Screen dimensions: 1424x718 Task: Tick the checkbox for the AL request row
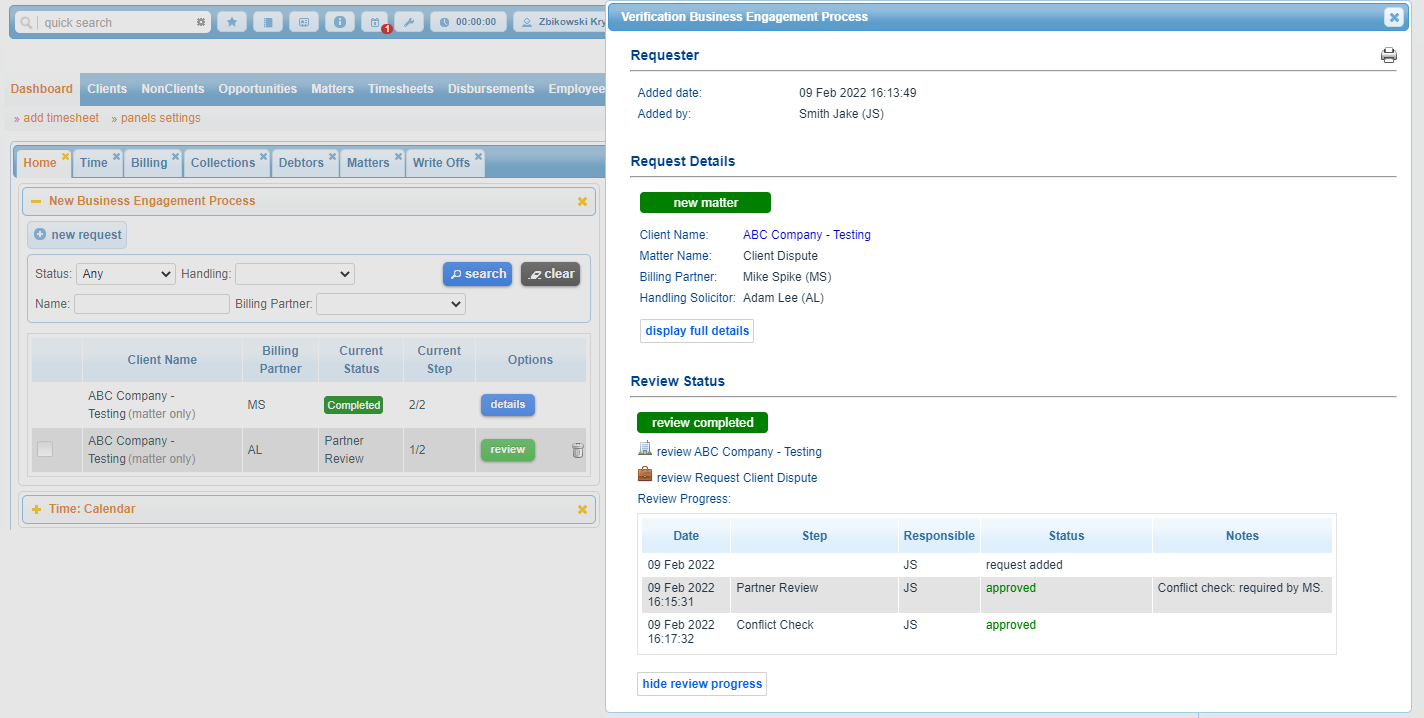tap(45, 450)
